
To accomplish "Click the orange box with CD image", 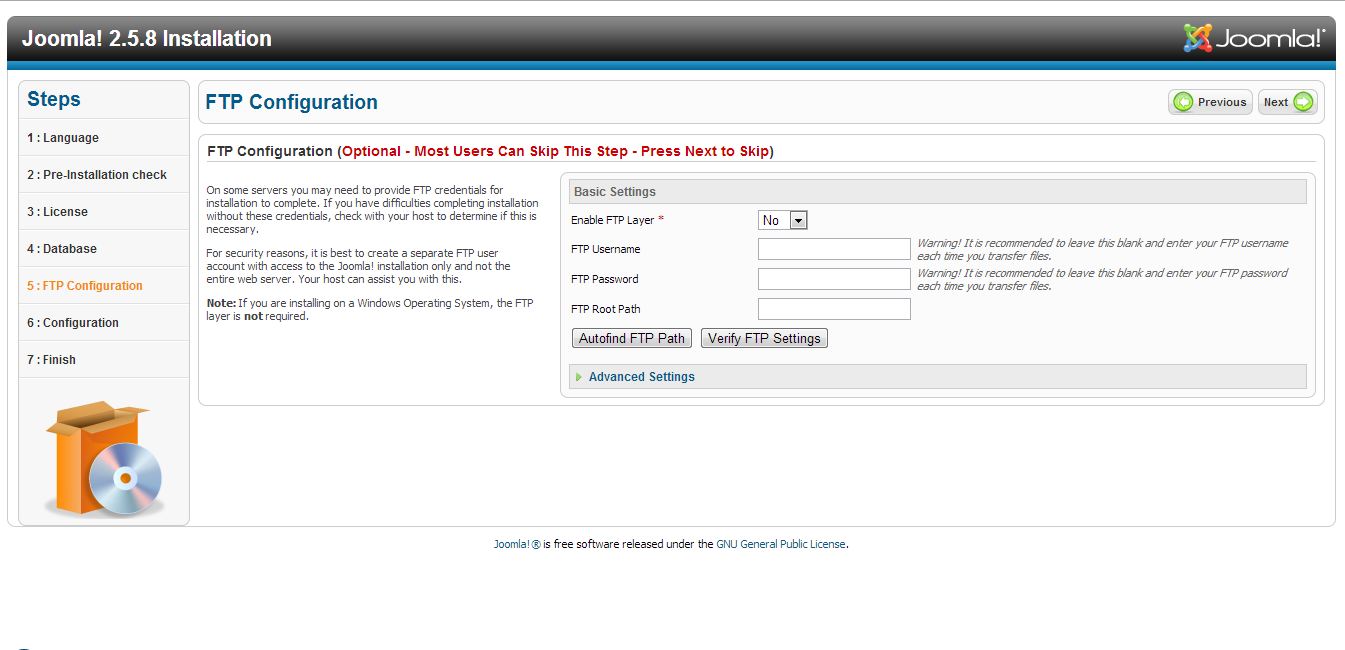I will pos(104,458).
